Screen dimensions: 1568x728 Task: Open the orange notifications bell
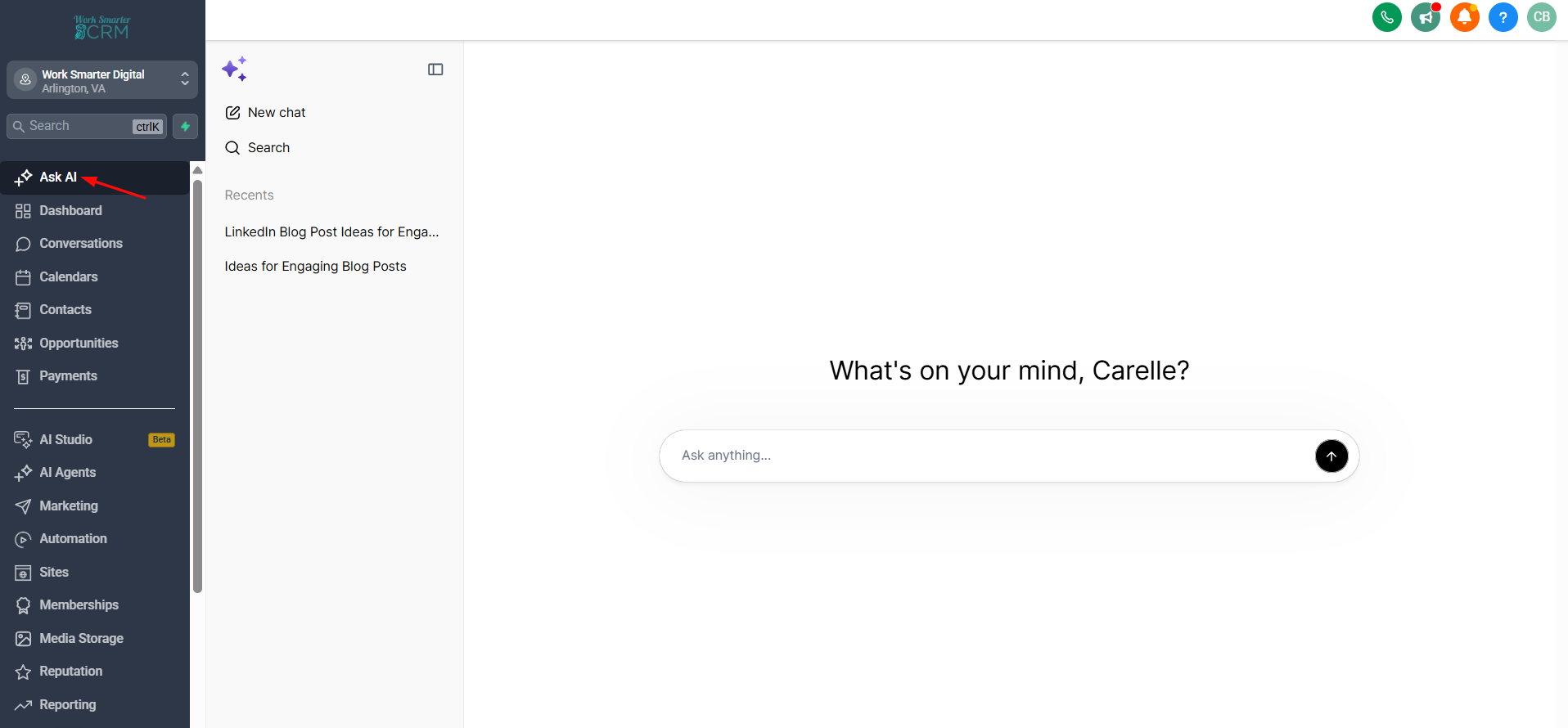click(1464, 17)
